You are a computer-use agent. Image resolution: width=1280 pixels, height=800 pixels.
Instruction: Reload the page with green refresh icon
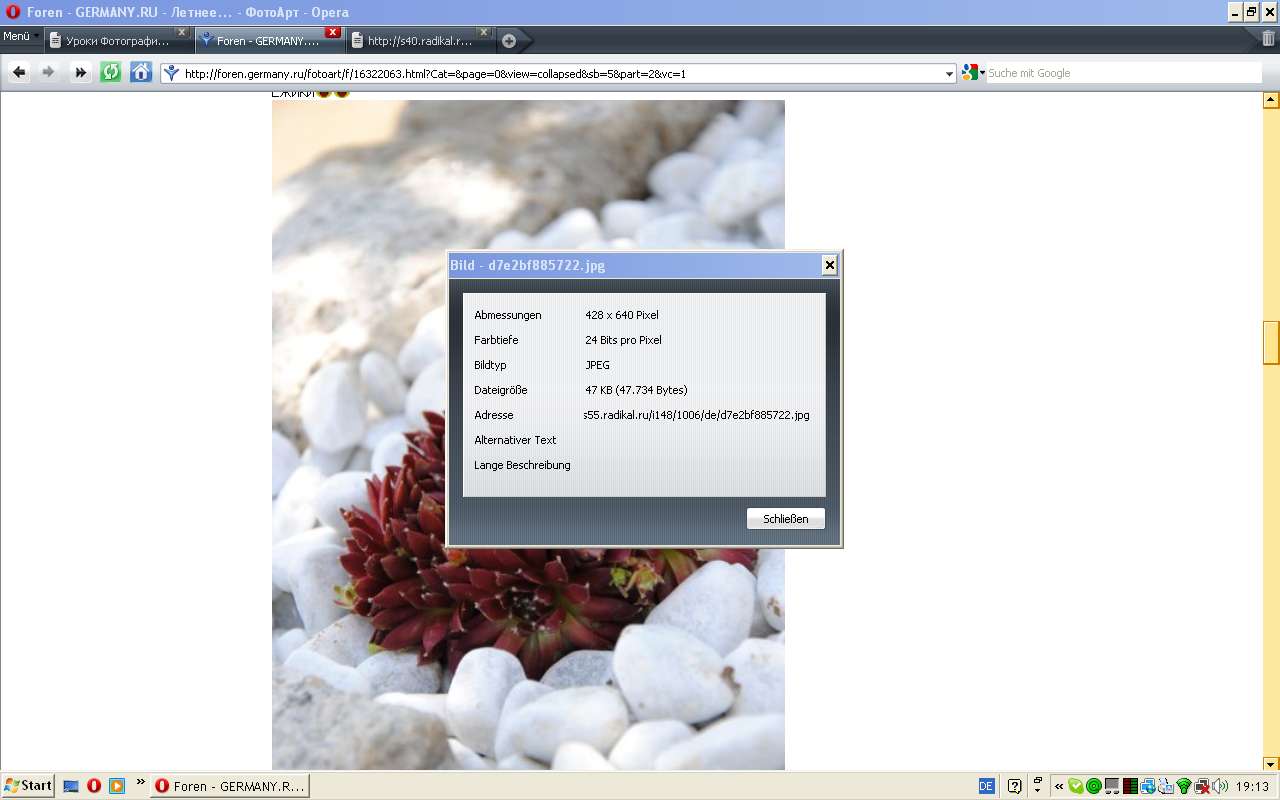(111, 72)
